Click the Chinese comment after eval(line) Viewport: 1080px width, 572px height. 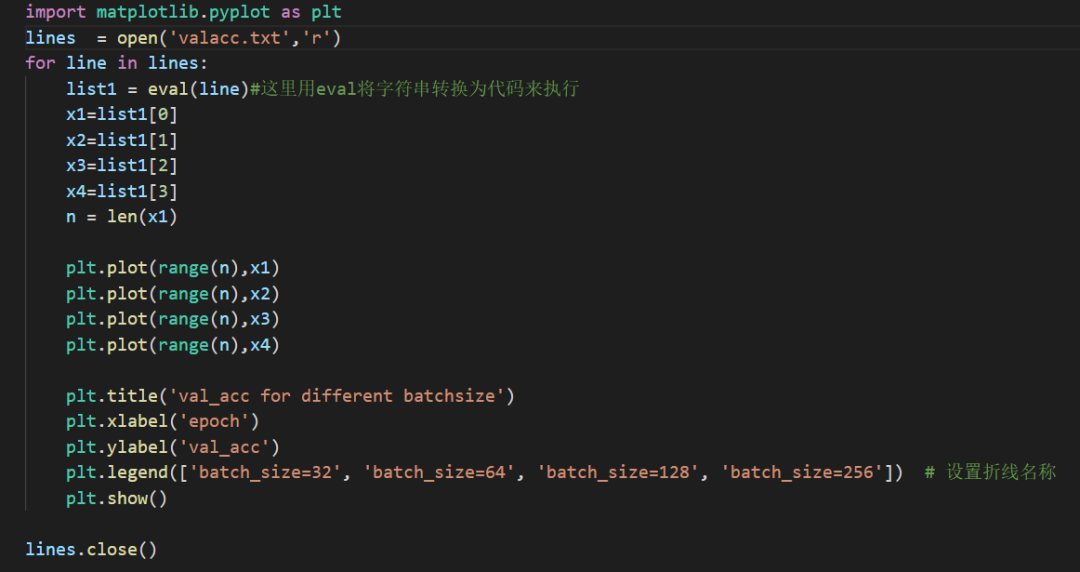(x=415, y=89)
